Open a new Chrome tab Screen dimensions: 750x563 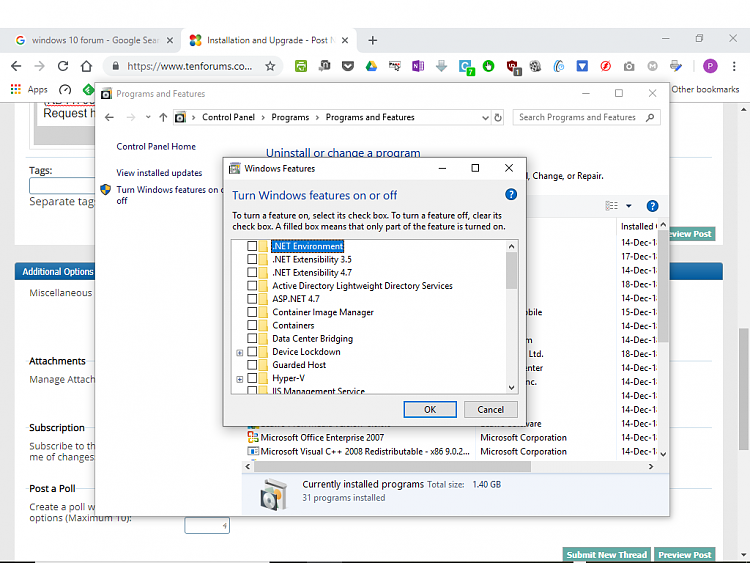pos(373,40)
